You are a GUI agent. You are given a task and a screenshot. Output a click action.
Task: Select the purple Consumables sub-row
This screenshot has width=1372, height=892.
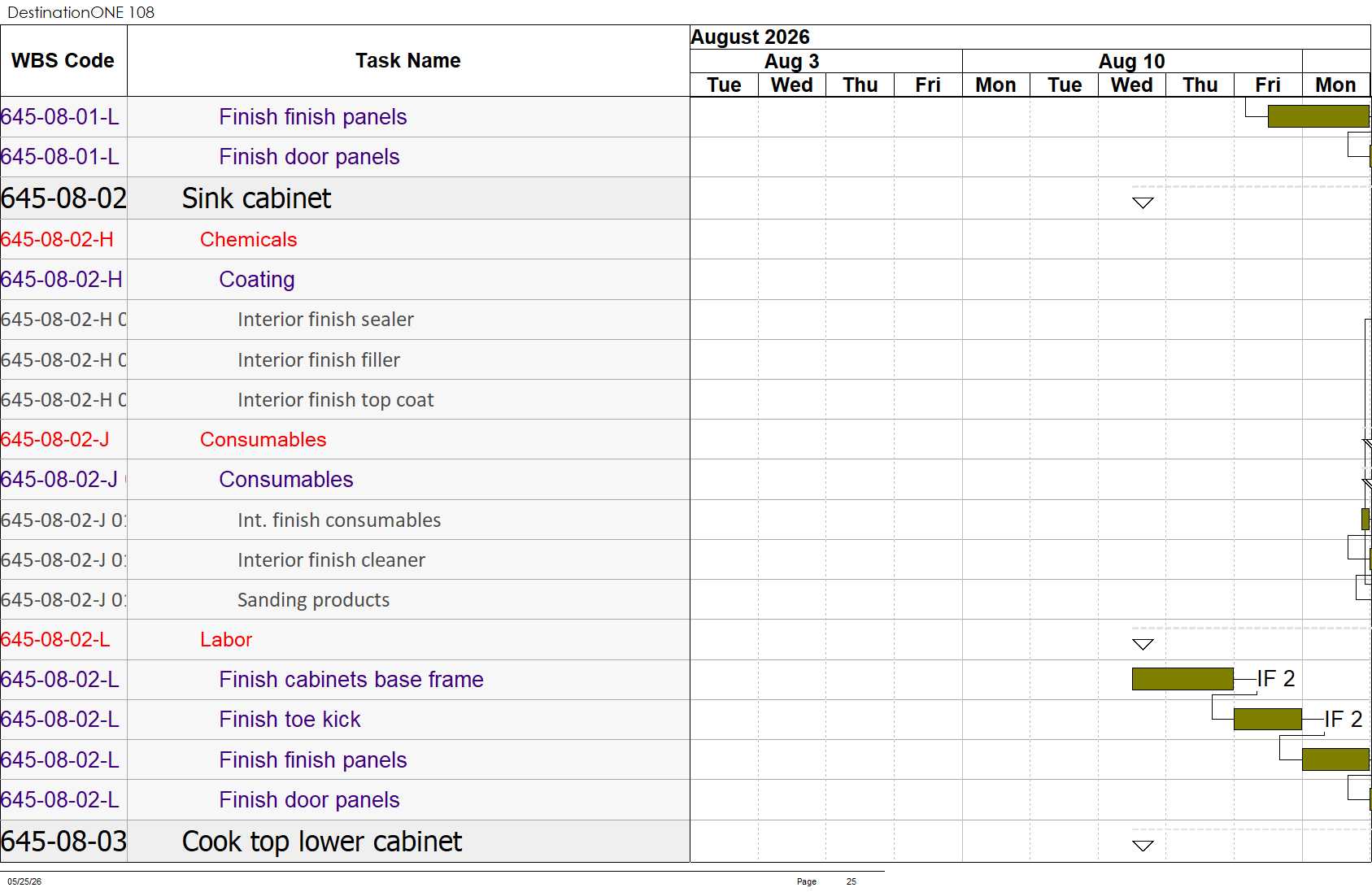pyautogui.click(x=345, y=479)
